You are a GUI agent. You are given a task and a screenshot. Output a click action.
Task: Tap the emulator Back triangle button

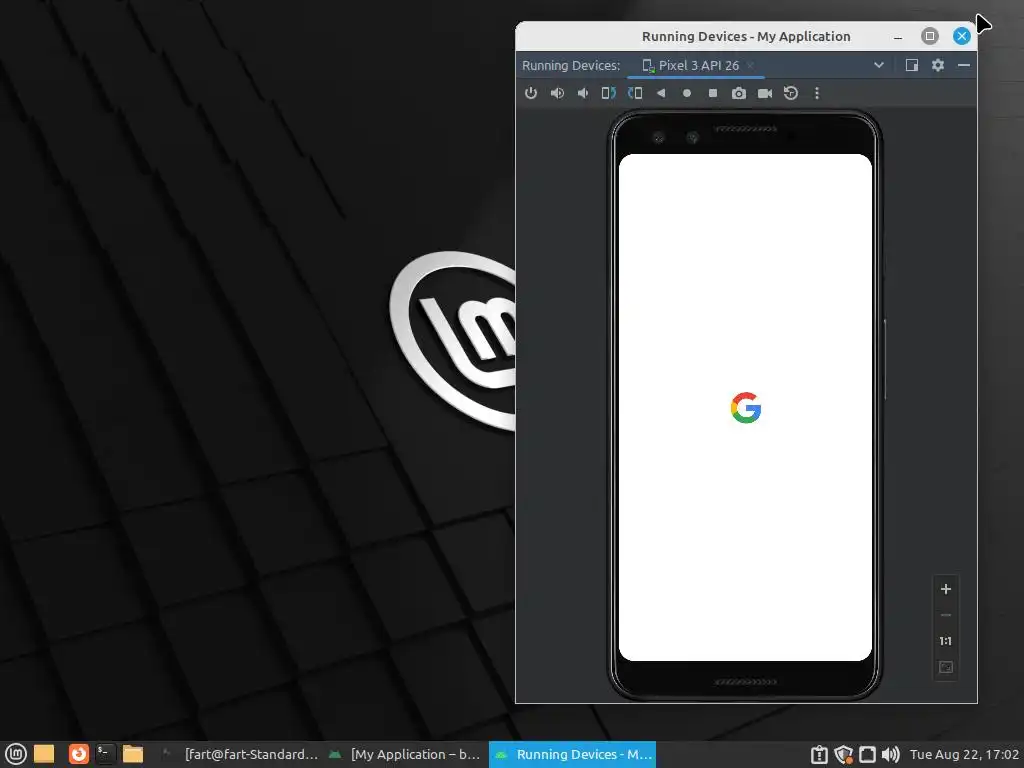pos(661,93)
